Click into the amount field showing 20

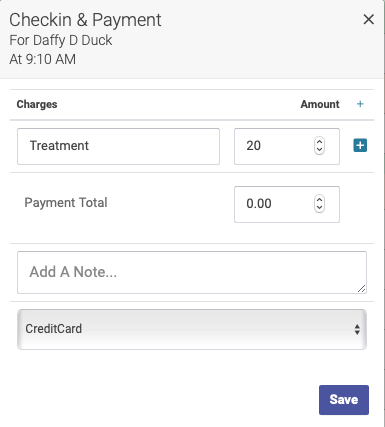(273, 146)
